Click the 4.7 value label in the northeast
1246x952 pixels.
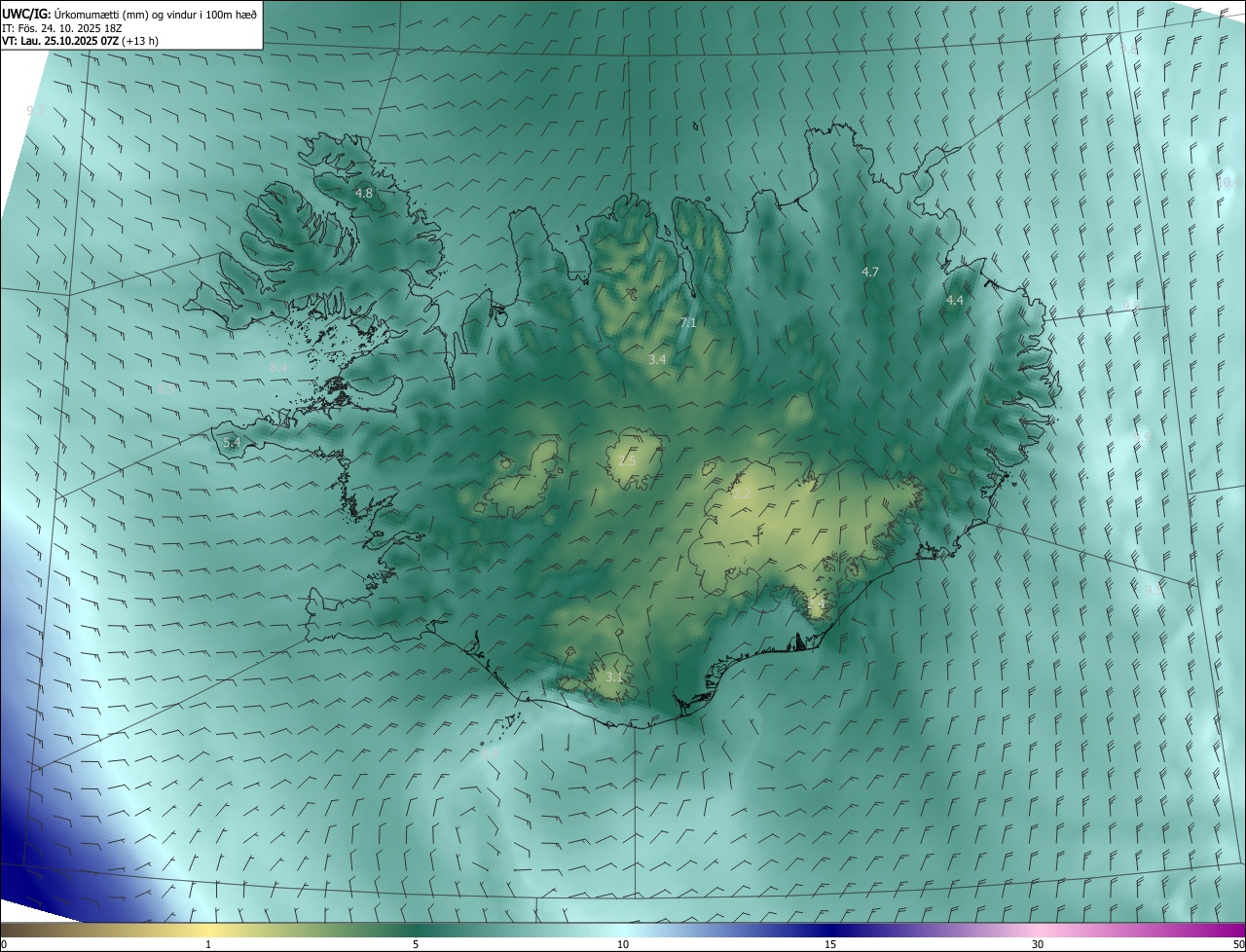[x=870, y=273]
